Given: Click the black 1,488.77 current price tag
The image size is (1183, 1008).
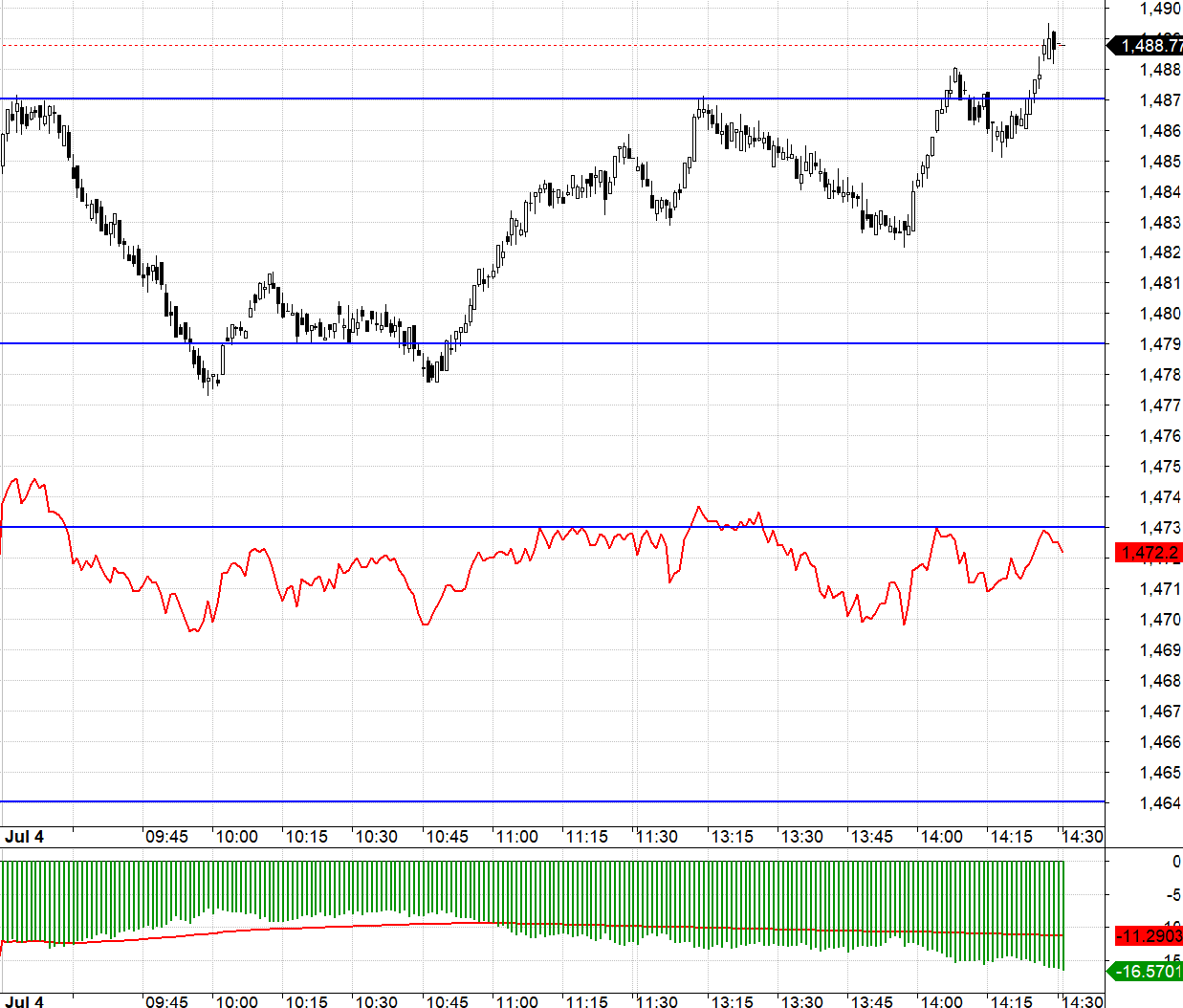Looking at the screenshot, I should 1145,46.
